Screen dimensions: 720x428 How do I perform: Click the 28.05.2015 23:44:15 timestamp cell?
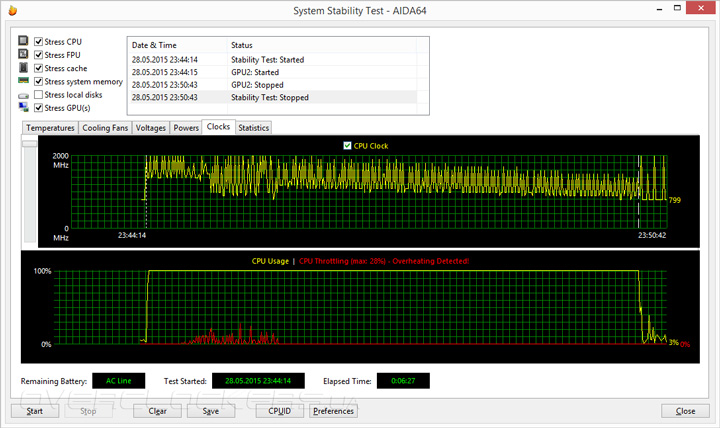[165, 72]
